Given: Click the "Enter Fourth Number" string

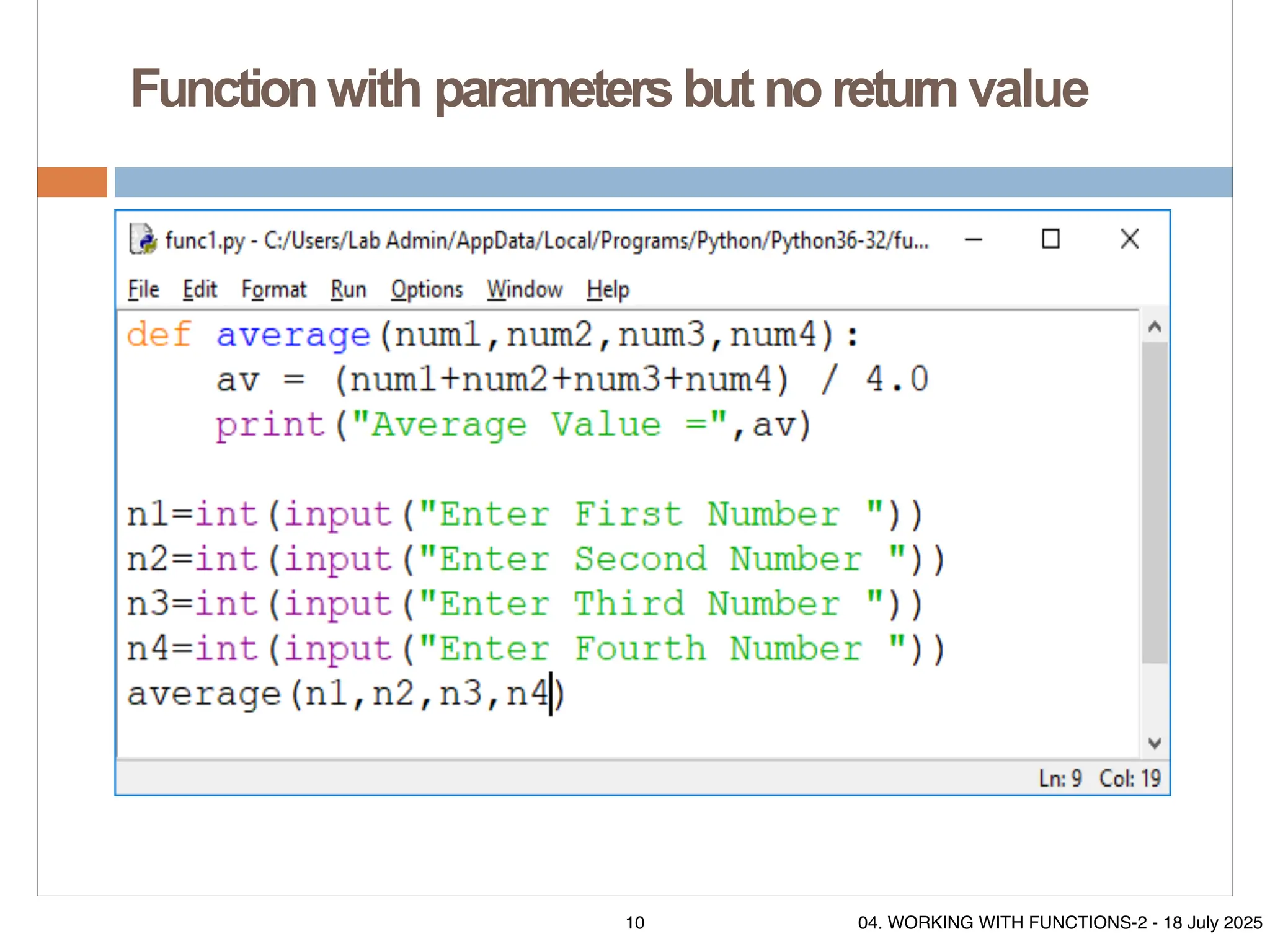Looking at the screenshot, I should tap(662, 648).
